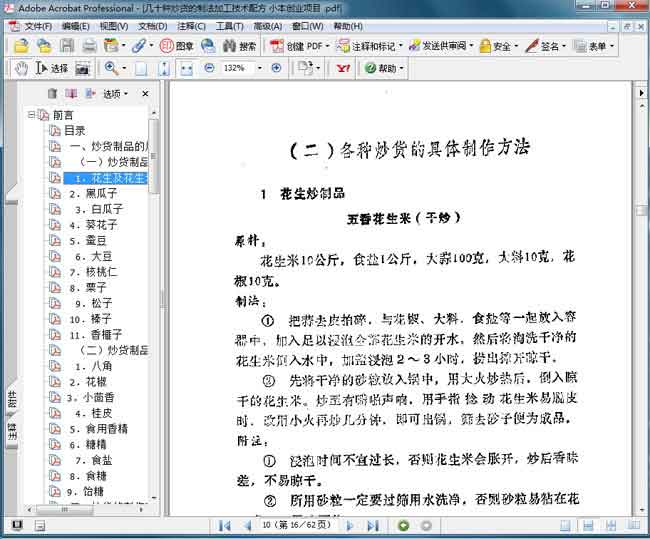Open 工具(T) menu
This screenshot has width=650, height=539.
(229, 27)
